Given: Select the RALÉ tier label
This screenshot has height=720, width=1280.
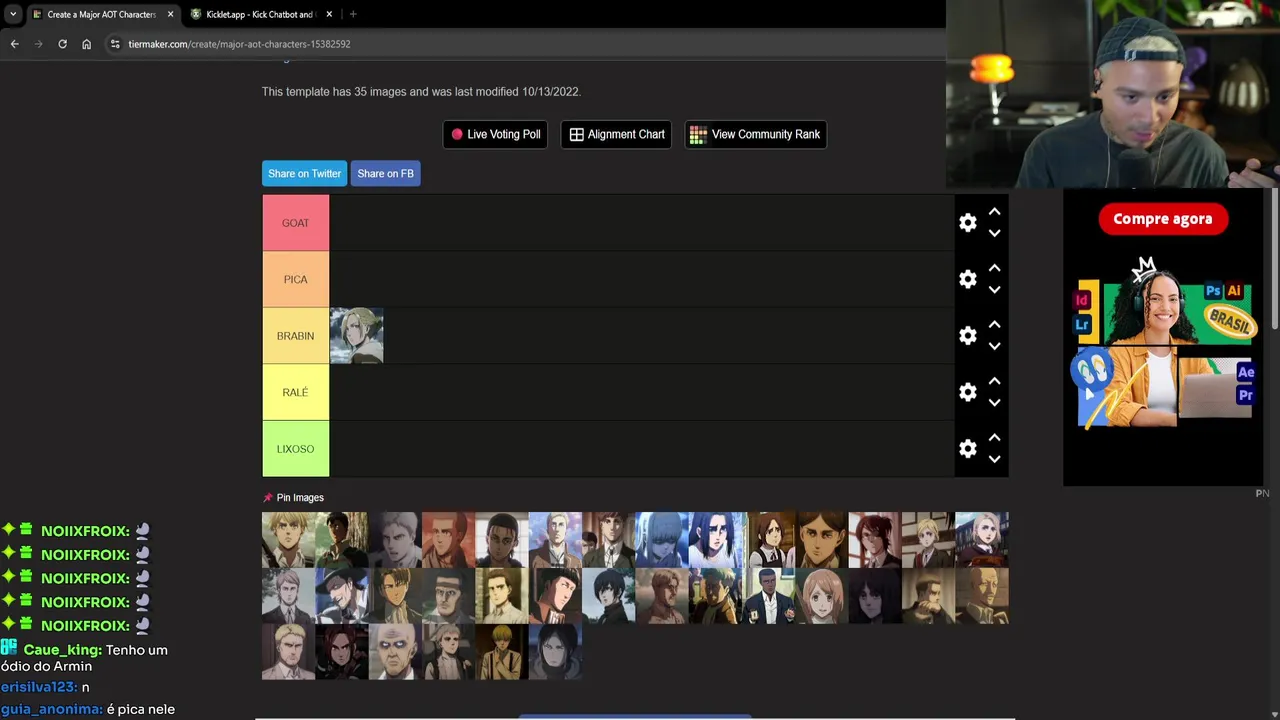Looking at the screenshot, I should tap(295, 392).
